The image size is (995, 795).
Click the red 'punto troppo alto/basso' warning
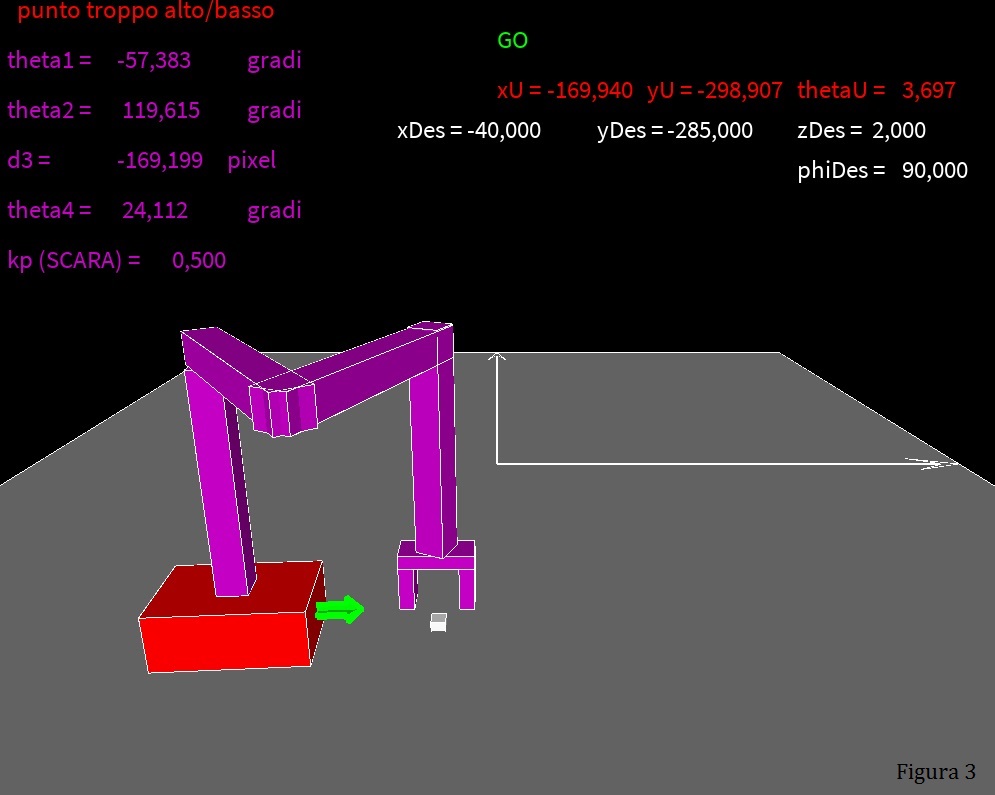(x=145, y=12)
